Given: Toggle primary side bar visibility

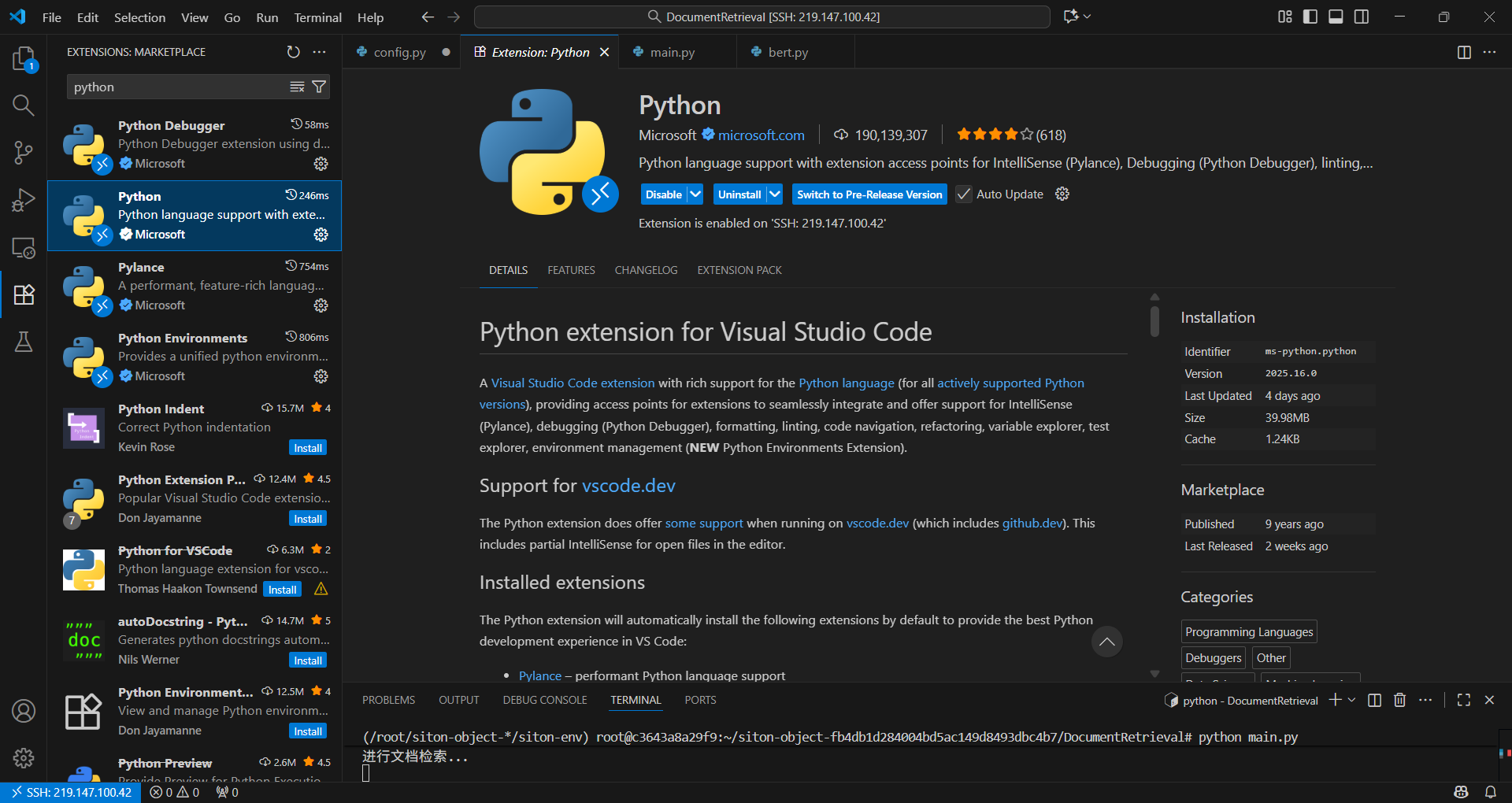Looking at the screenshot, I should pyautogui.click(x=1310, y=17).
